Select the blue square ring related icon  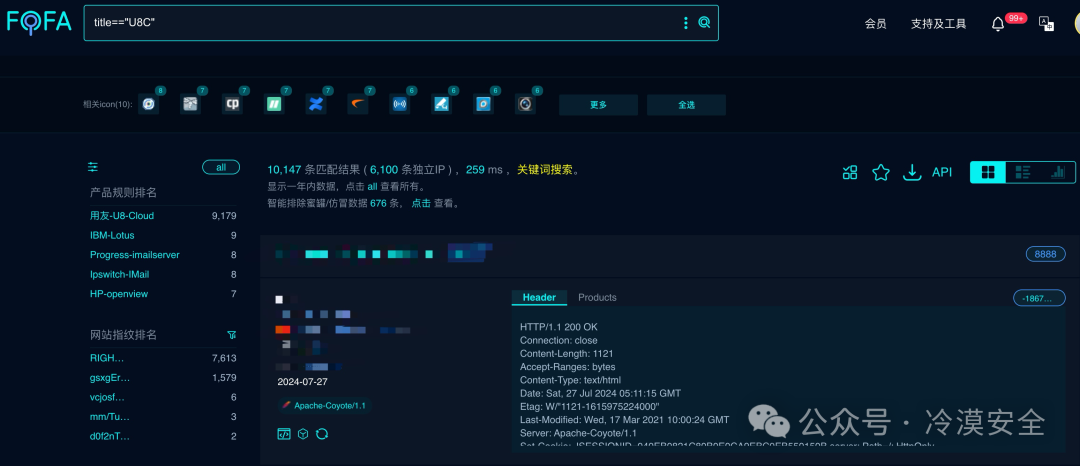pos(484,105)
